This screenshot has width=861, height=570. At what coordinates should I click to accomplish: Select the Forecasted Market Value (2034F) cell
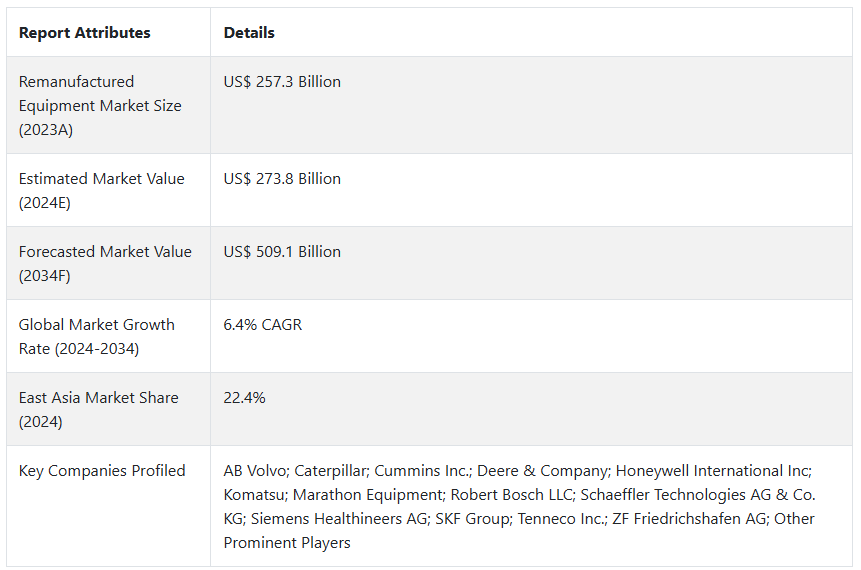point(105,263)
